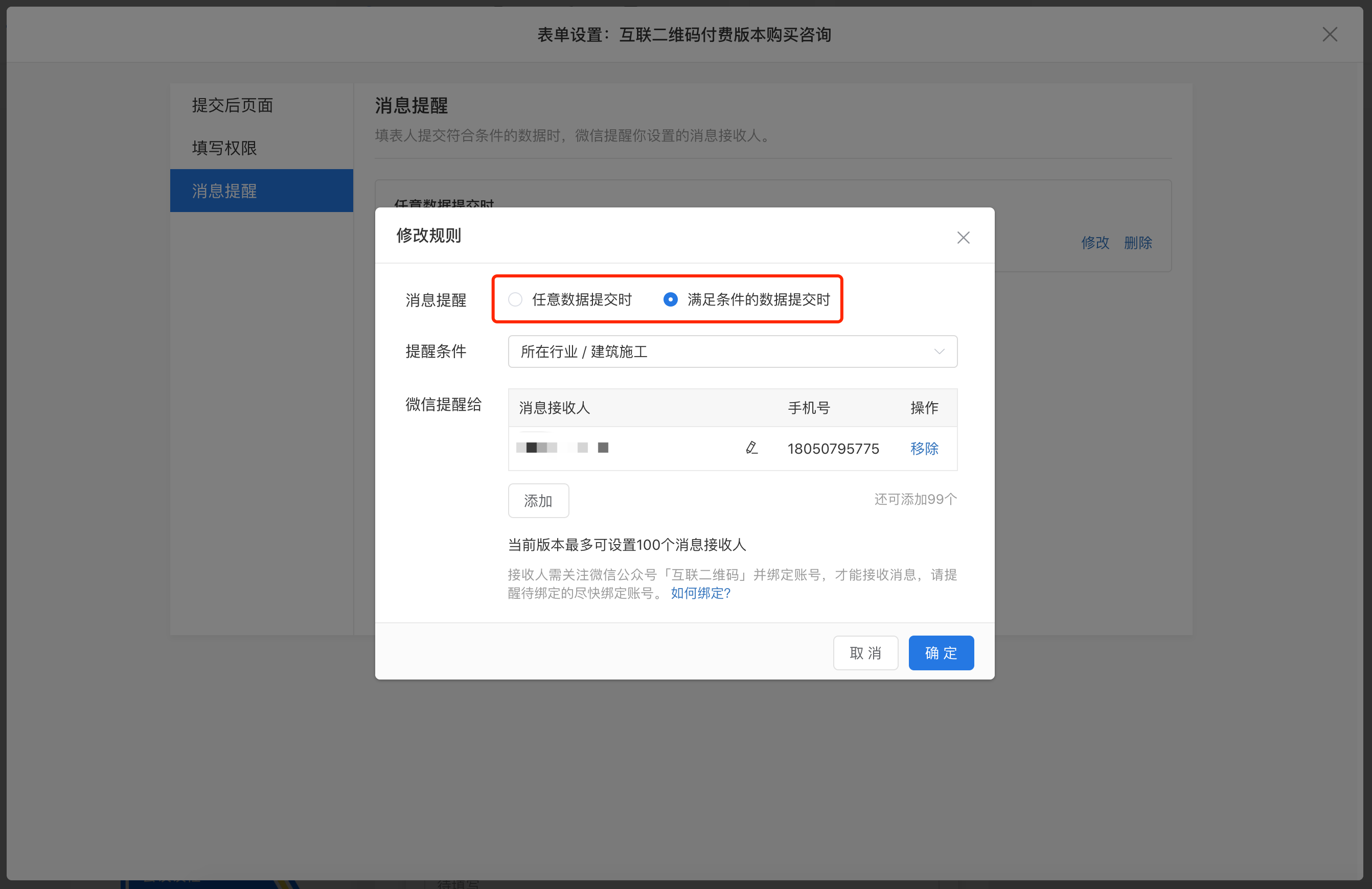
Task: Open the 消息提醒 sidebar tab
Action: click(224, 191)
